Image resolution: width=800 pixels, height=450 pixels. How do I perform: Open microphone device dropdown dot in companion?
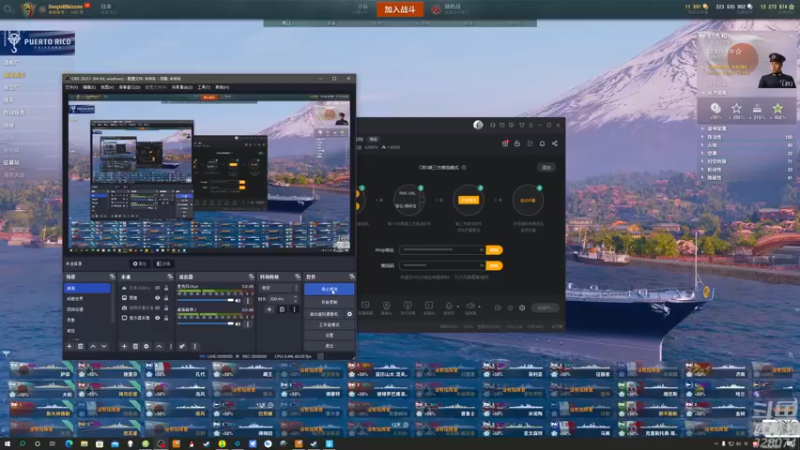coord(457,307)
